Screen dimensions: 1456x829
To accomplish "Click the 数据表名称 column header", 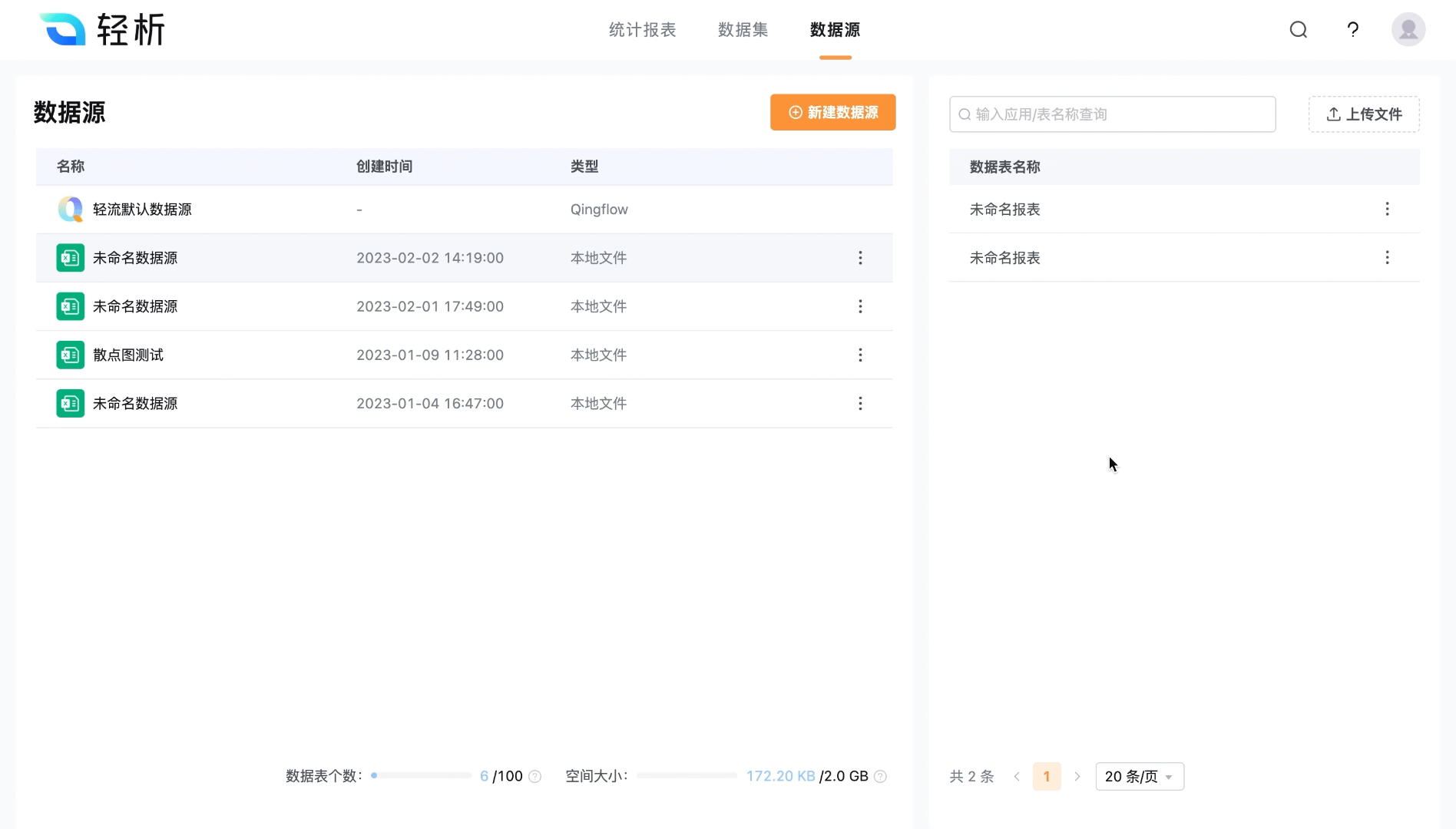I will [1004, 167].
